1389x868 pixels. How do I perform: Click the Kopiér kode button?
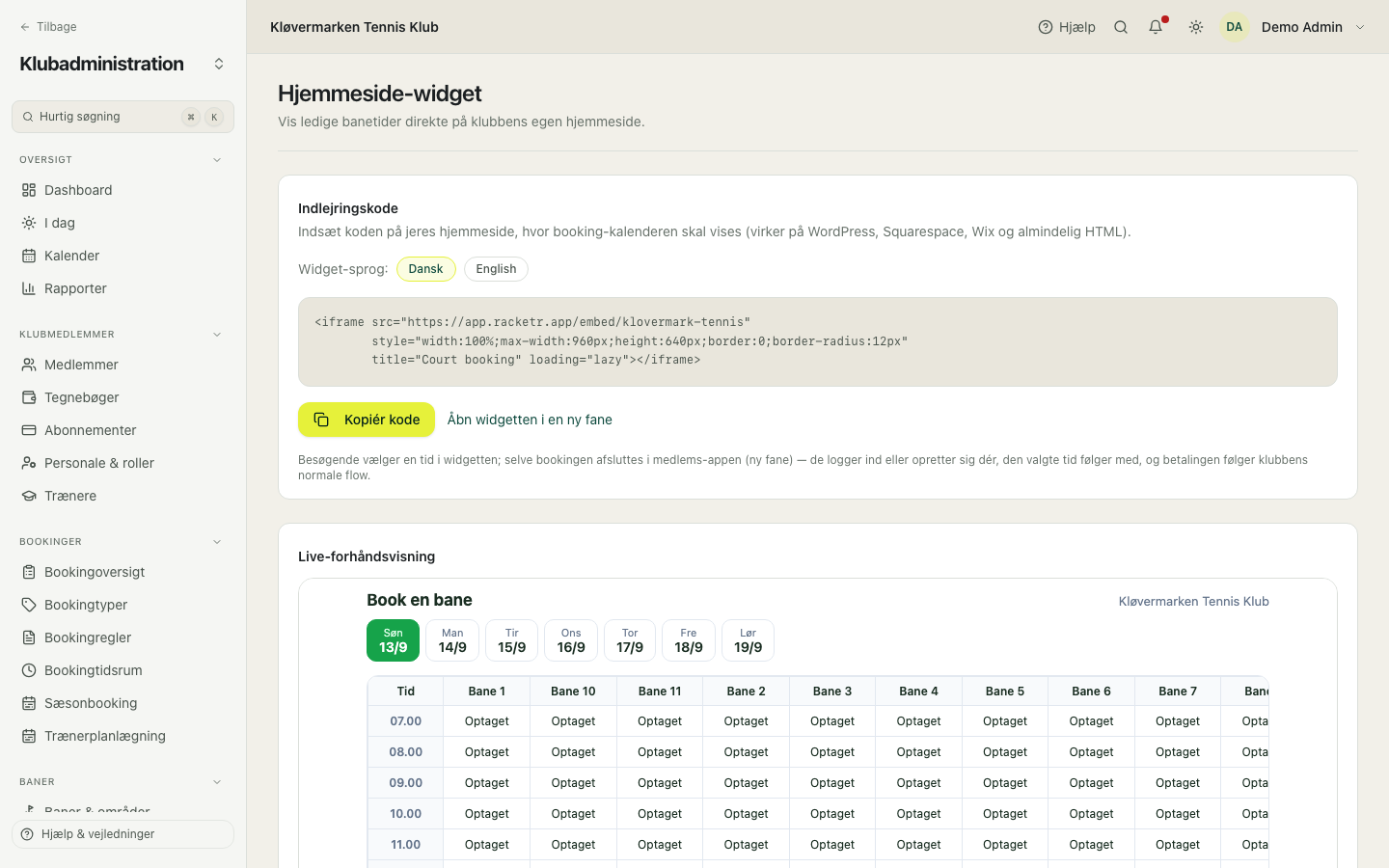pyautogui.click(x=367, y=420)
